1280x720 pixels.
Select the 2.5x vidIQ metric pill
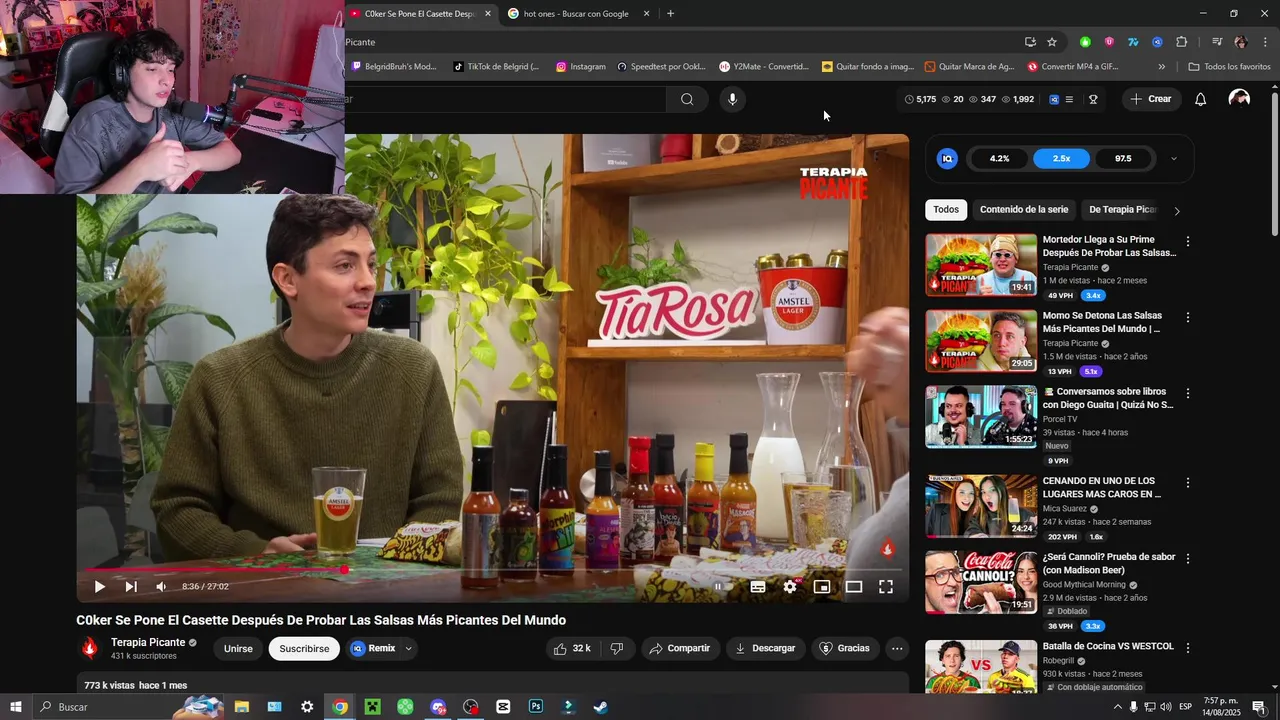(x=1061, y=159)
